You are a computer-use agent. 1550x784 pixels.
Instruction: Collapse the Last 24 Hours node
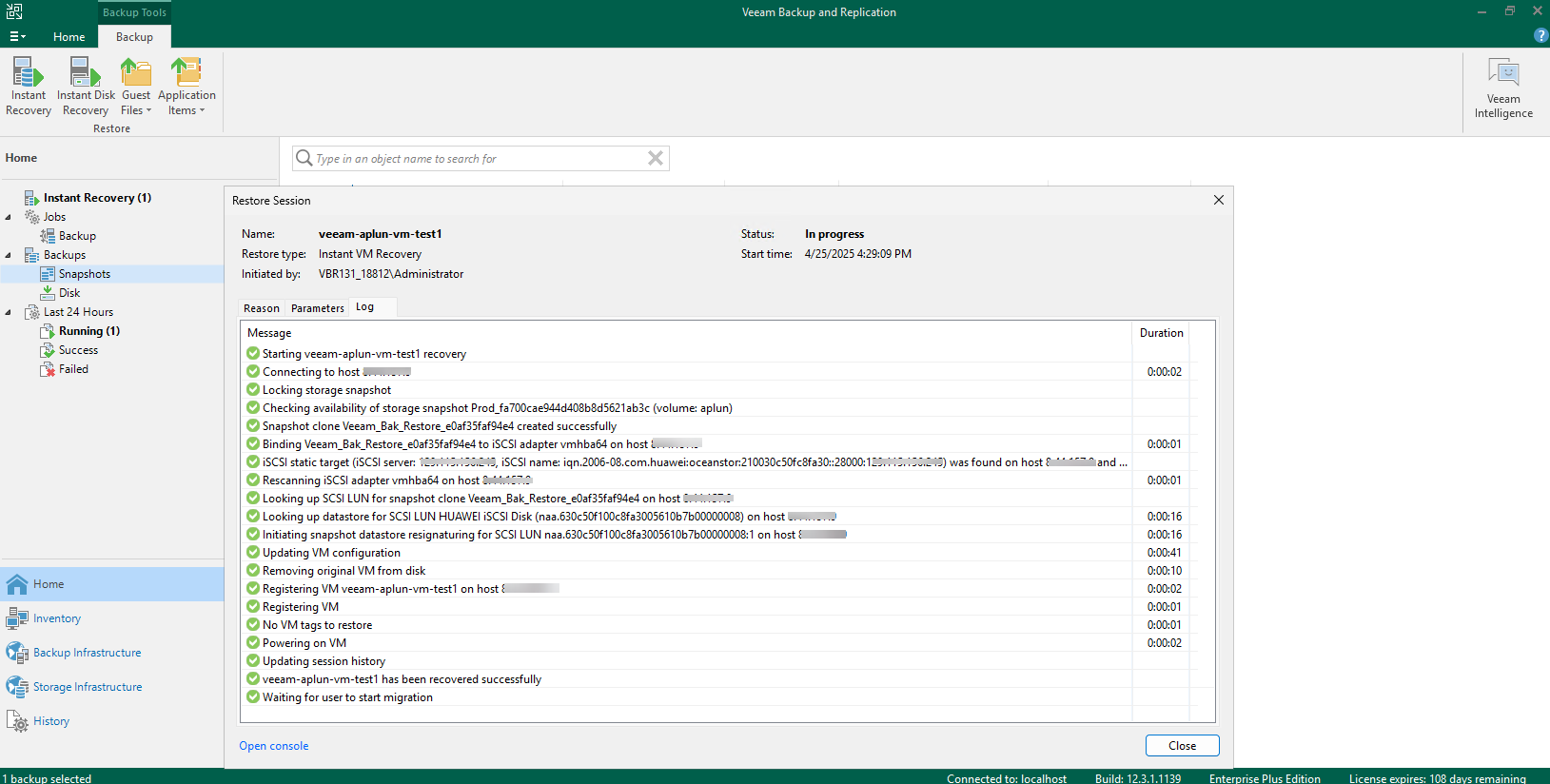(9, 312)
